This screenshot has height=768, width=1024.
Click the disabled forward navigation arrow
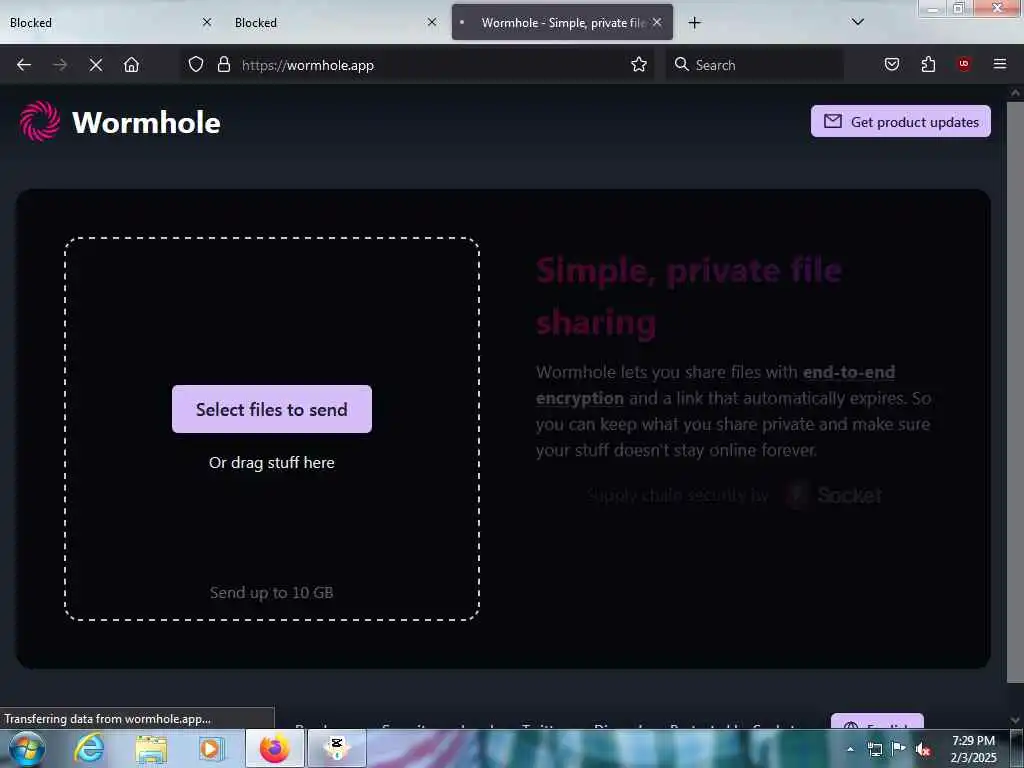(59, 65)
